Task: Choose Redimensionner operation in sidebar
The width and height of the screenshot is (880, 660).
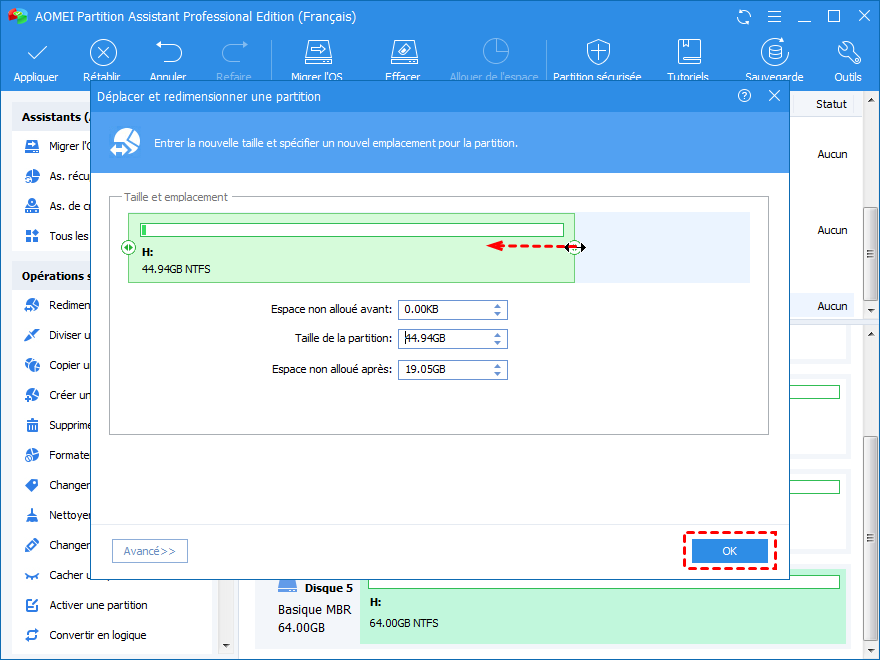Action: pyautogui.click(x=57, y=305)
